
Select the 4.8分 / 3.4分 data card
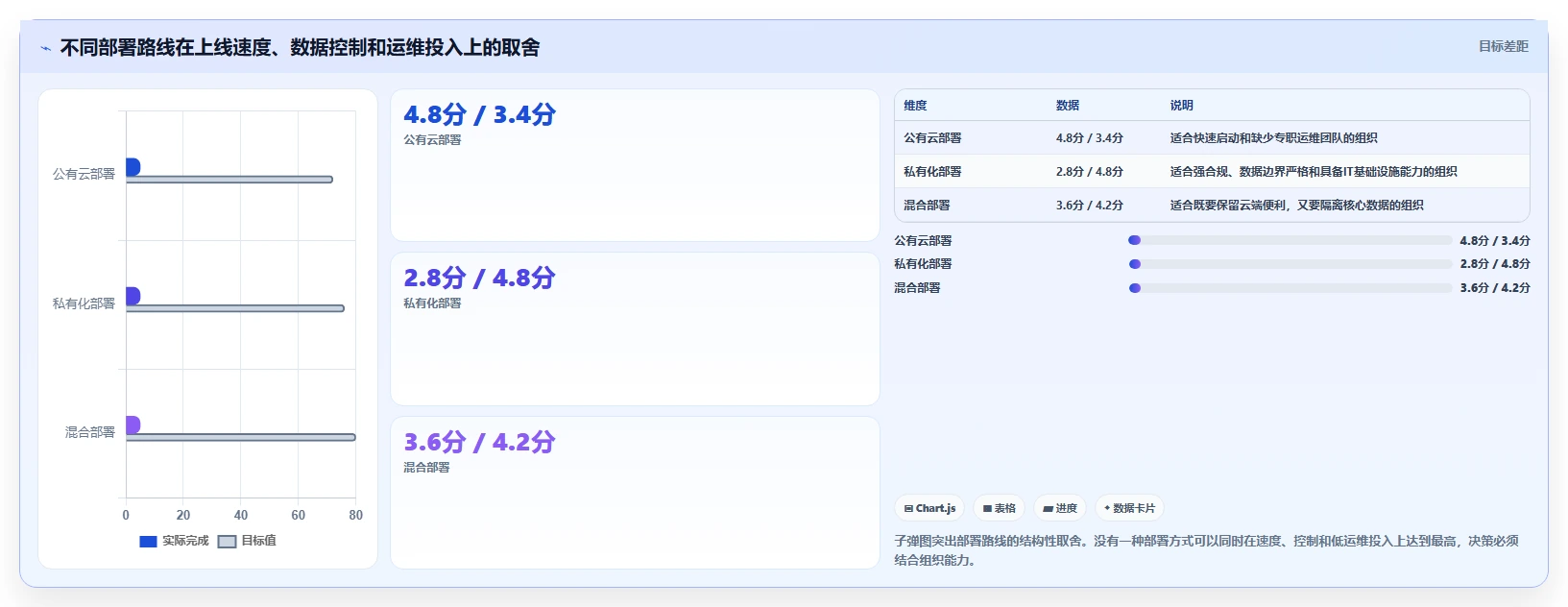(x=635, y=165)
